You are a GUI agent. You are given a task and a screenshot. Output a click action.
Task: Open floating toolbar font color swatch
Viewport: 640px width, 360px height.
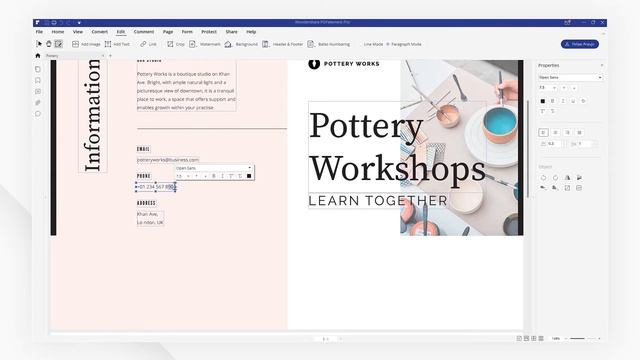(x=249, y=176)
